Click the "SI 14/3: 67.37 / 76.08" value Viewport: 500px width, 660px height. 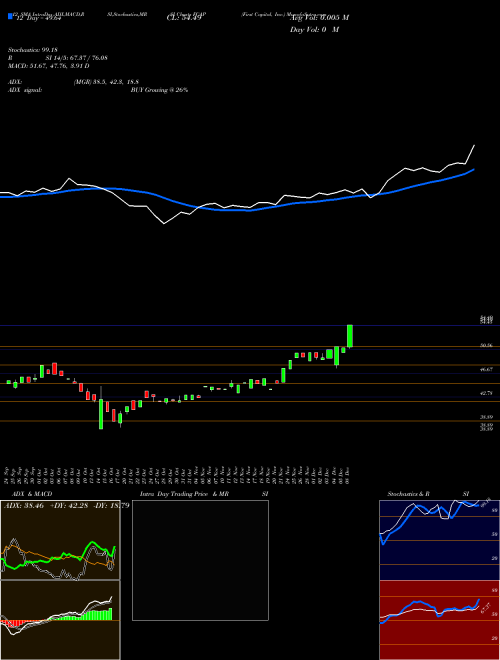77,58
